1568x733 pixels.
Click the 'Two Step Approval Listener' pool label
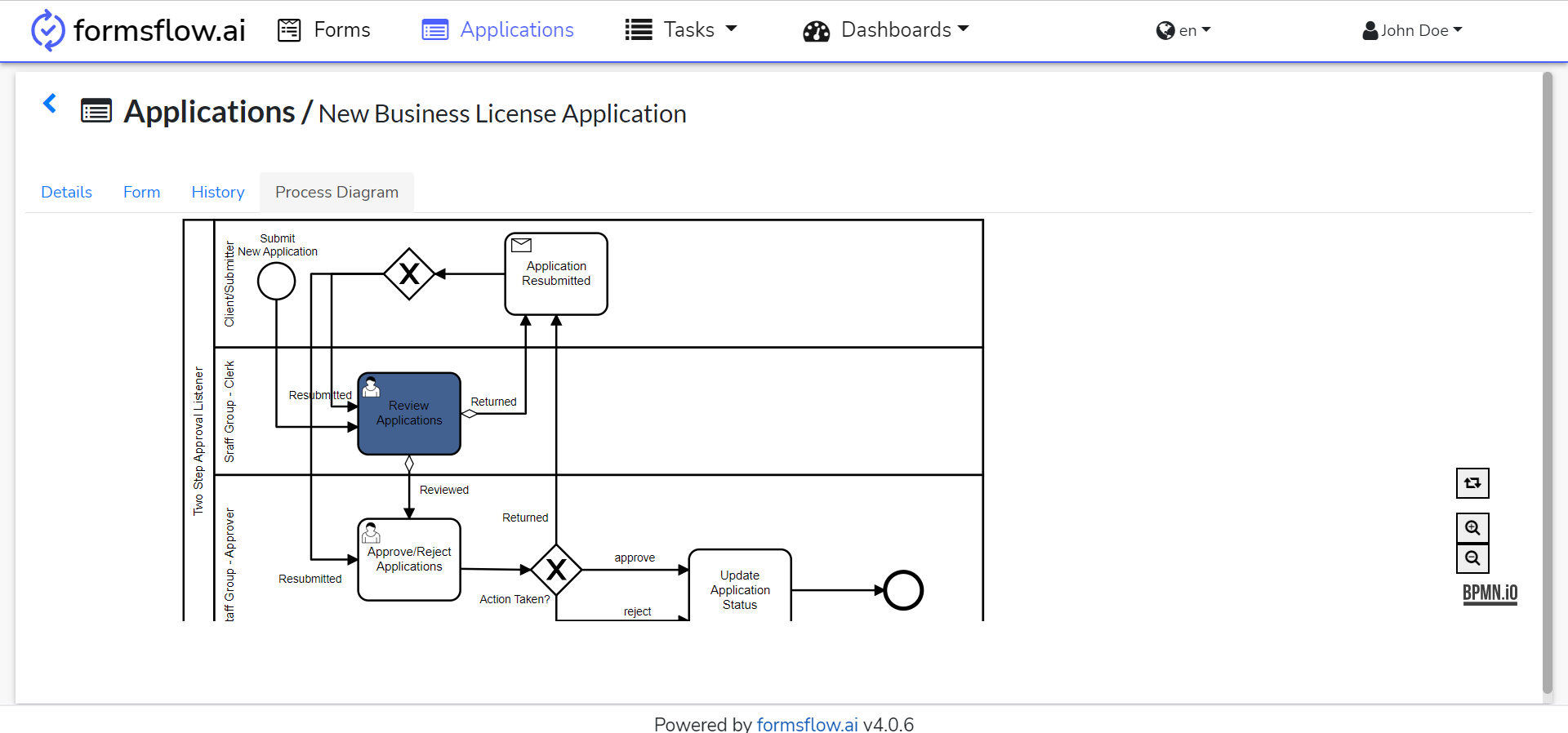pyautogui.click(x=198, y=441)
